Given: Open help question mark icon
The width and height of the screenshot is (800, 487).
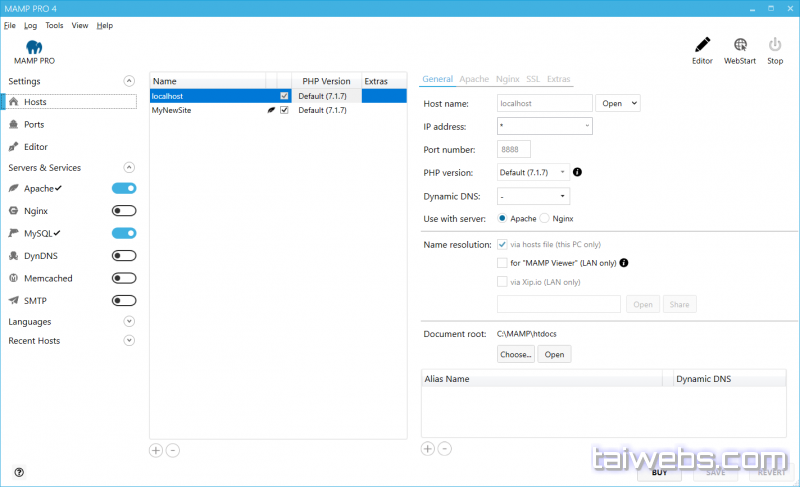Looking at the screenshot, I should (19, 472).
